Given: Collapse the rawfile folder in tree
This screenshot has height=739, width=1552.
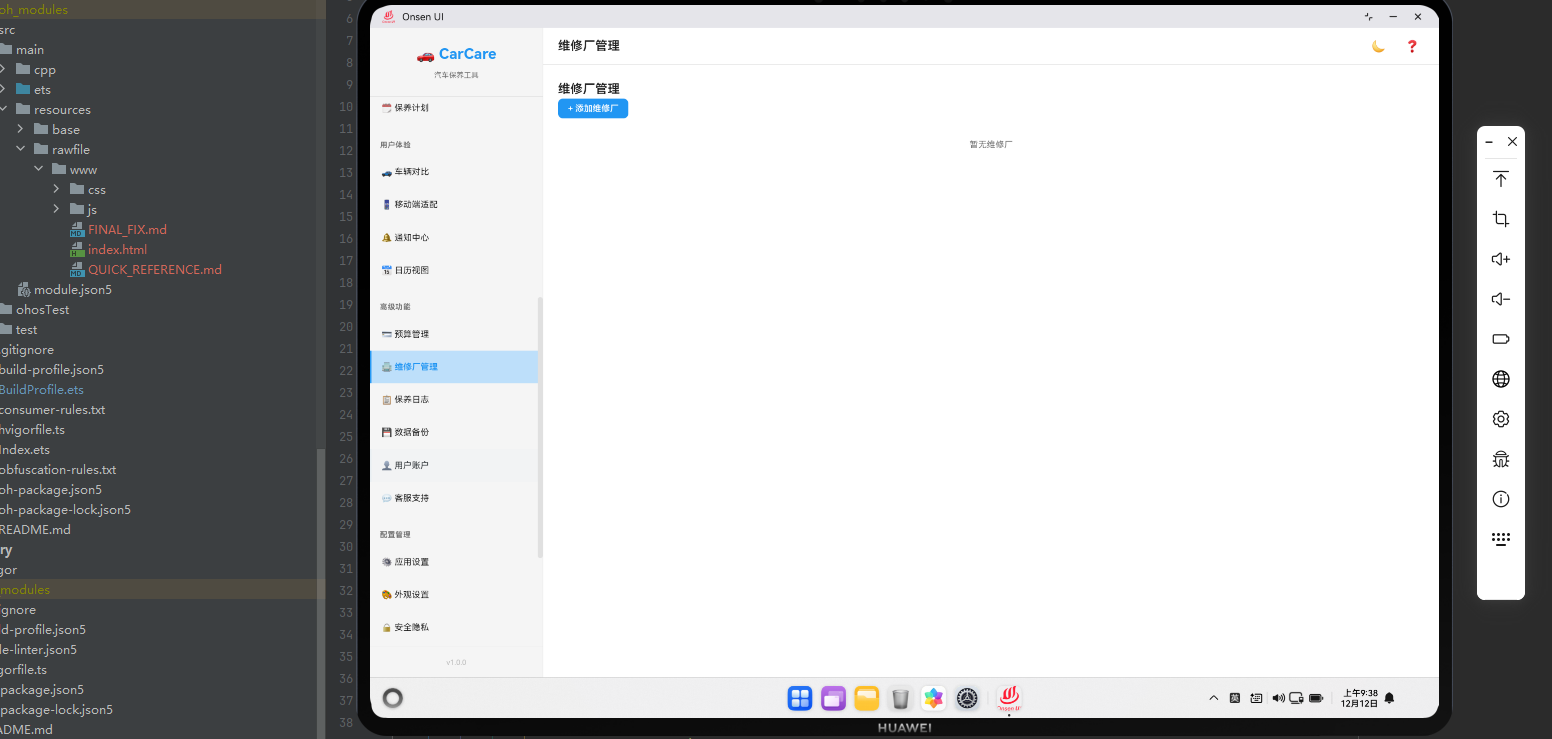Looking at the screenshot, I should coord(21,149).
